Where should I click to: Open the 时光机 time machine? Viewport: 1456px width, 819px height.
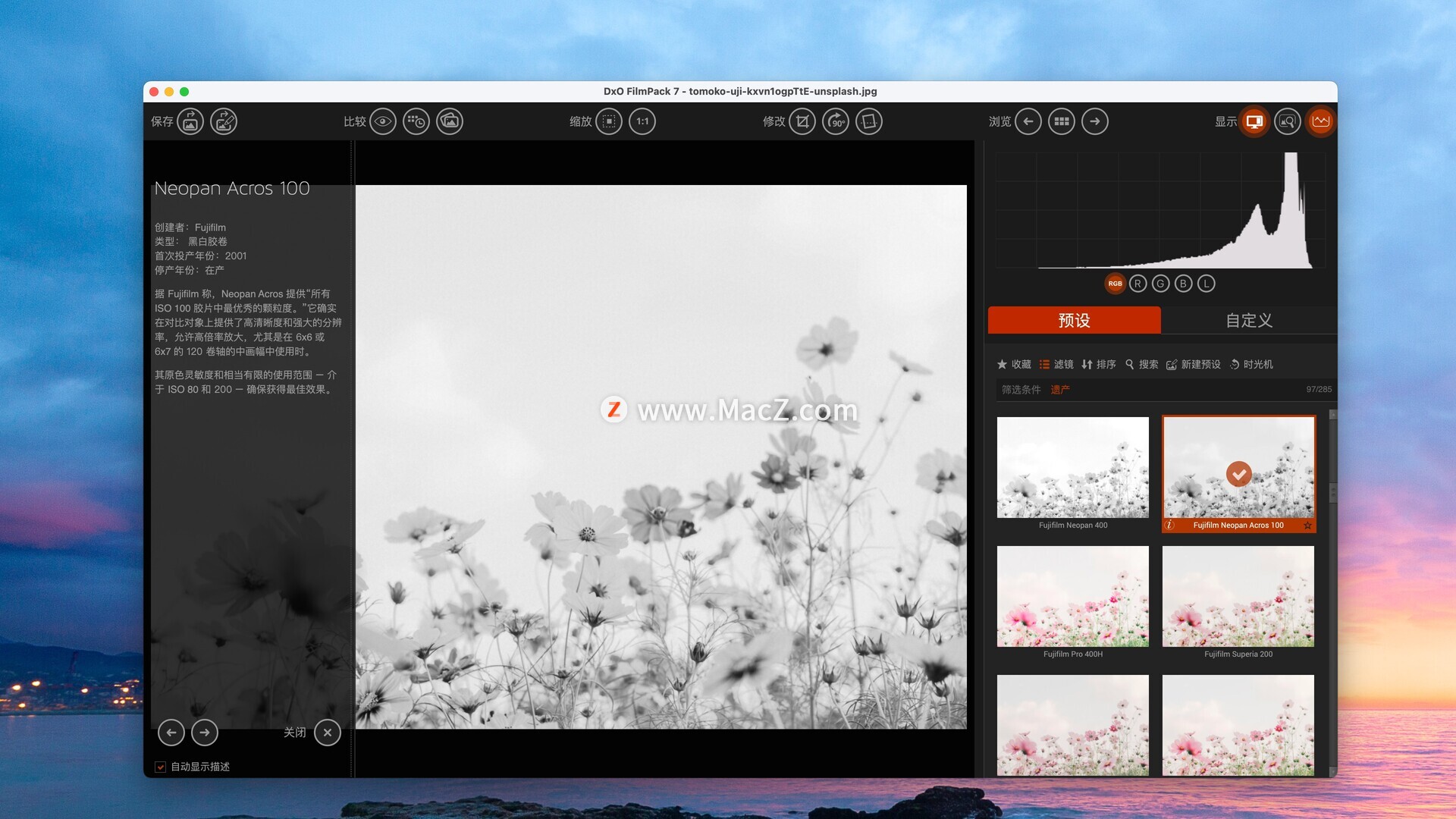click(1251, 365)
